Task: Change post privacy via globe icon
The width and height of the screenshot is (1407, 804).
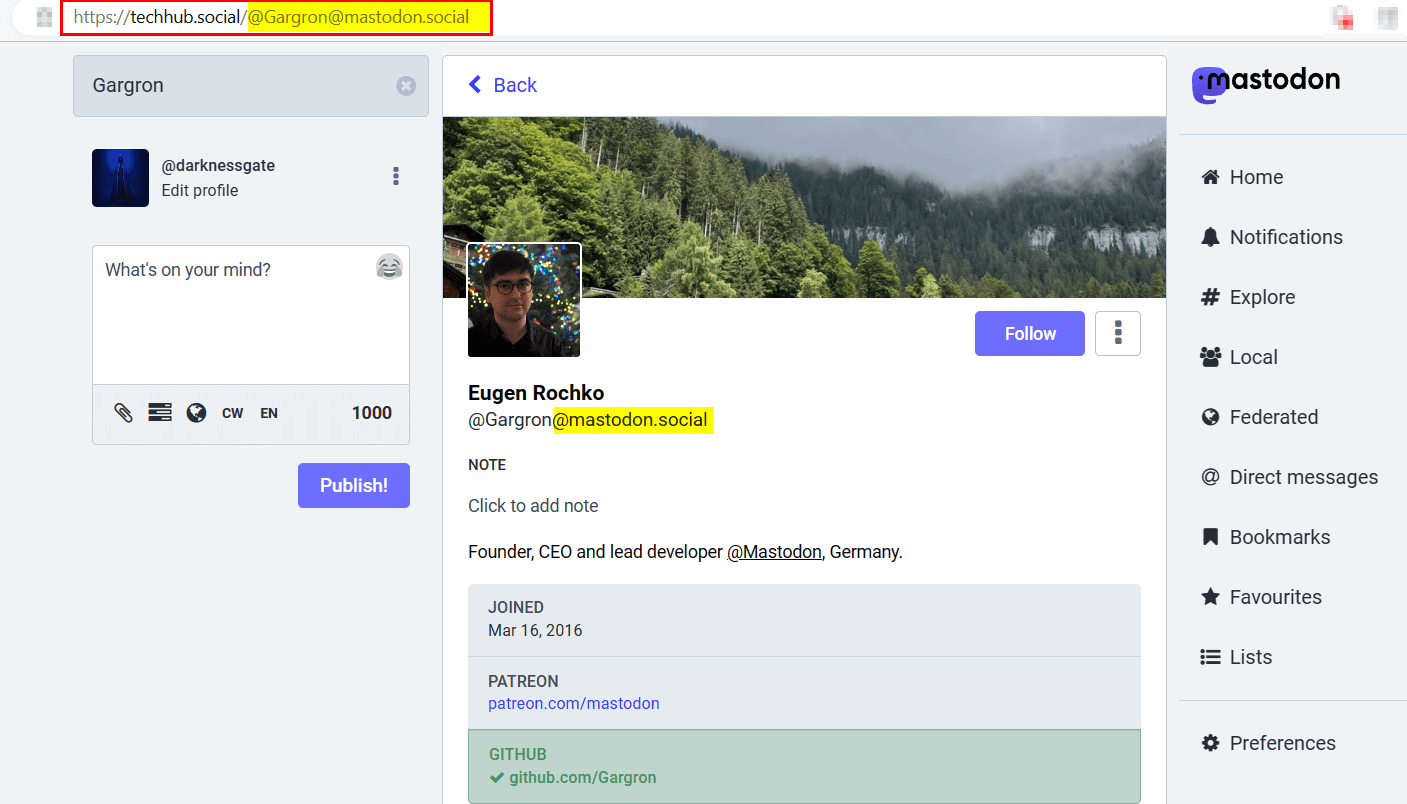Action: (196, 413)
